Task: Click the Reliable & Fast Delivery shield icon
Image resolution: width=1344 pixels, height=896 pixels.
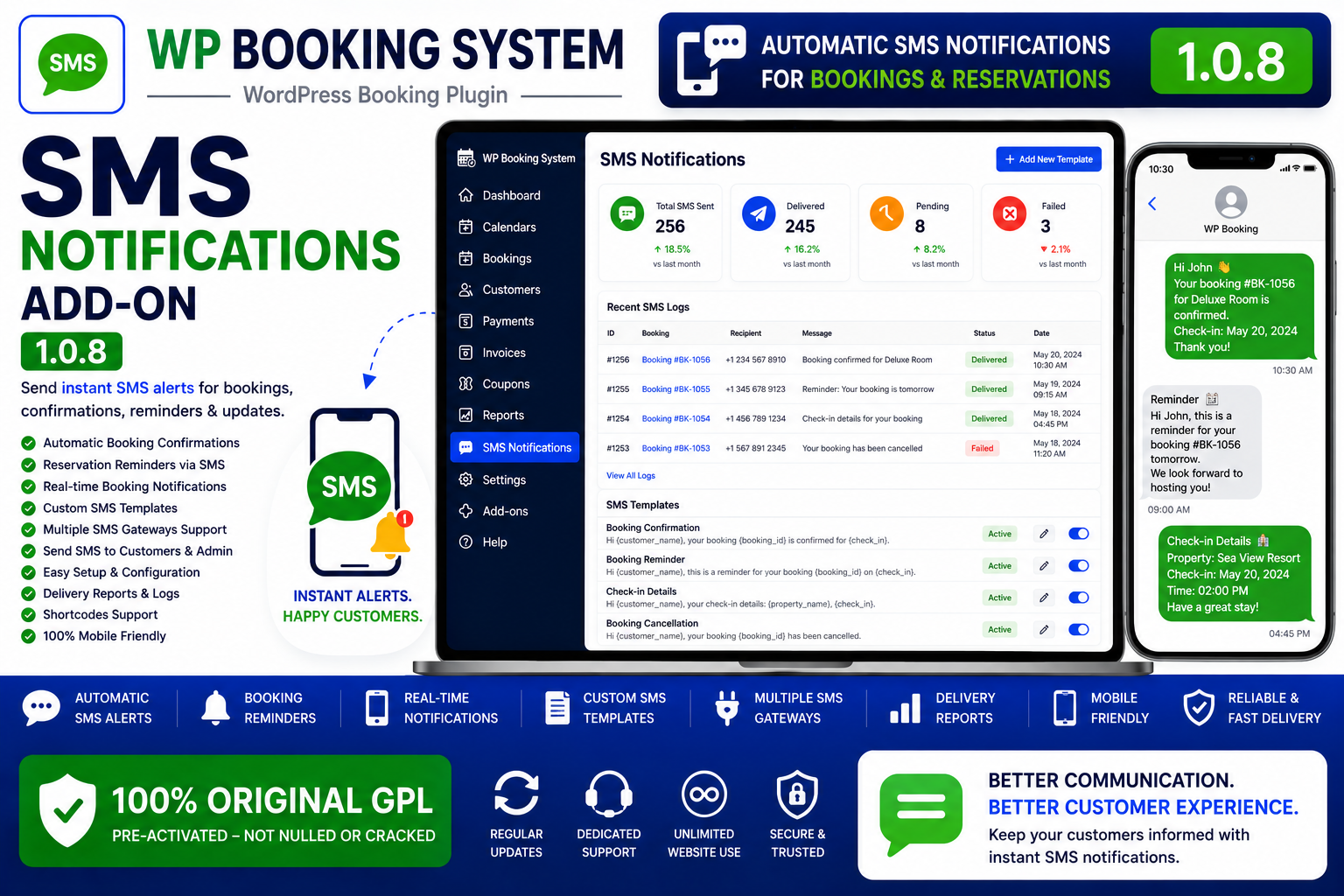Action: (1199, 708)
